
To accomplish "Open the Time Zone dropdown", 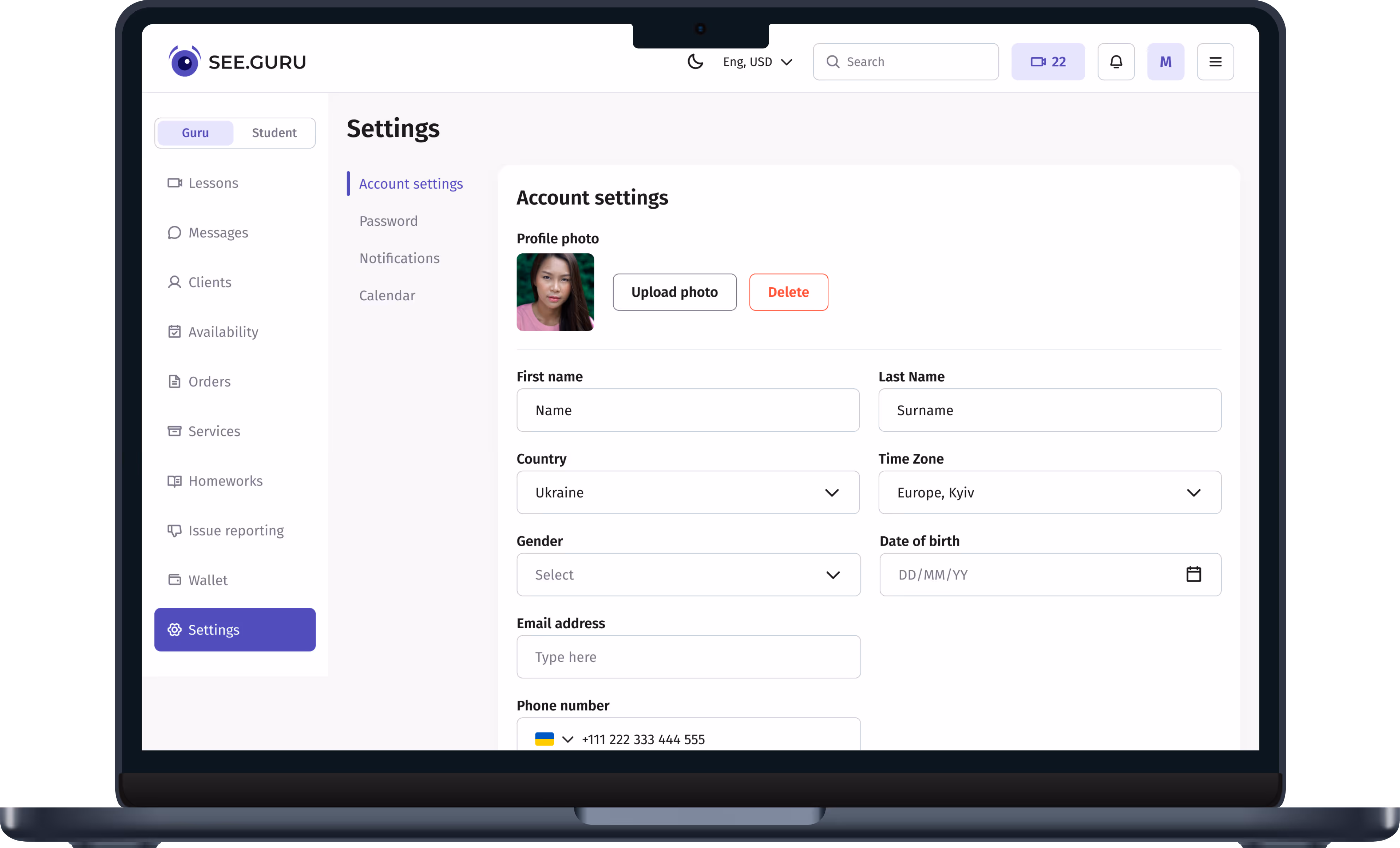I will pos(1049,492).
